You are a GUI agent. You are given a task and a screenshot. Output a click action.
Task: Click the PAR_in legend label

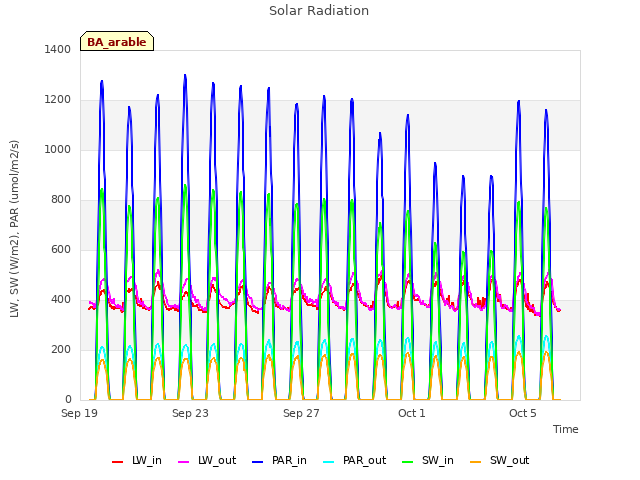click(289, 461)
